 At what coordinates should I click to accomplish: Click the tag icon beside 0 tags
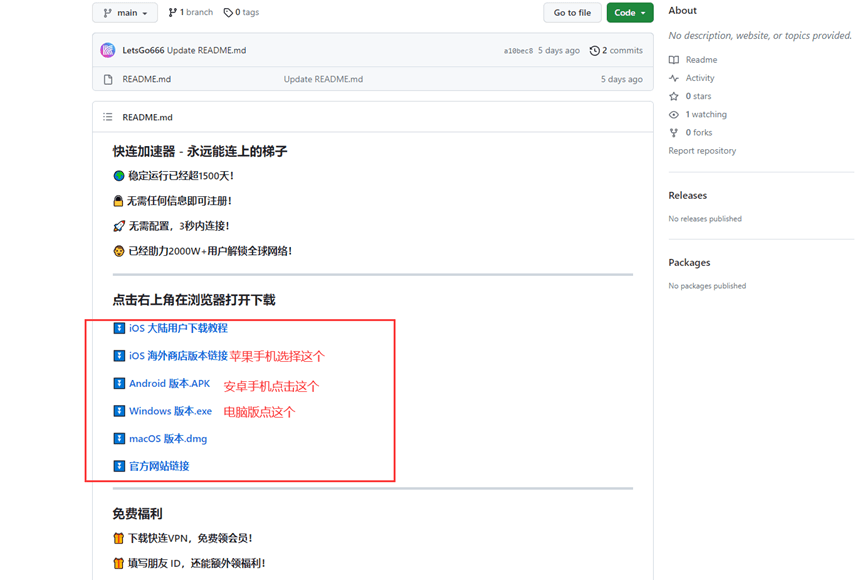point(228,13)
